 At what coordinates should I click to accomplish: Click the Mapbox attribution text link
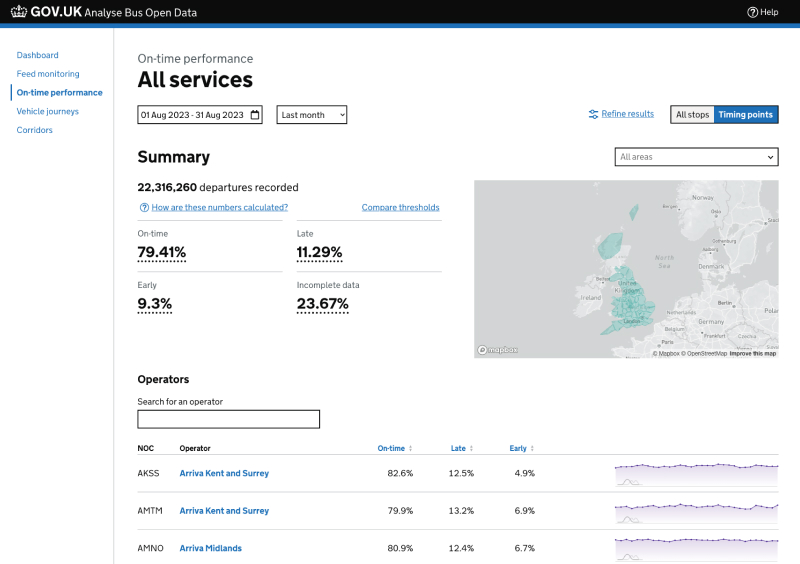point(666,353)
